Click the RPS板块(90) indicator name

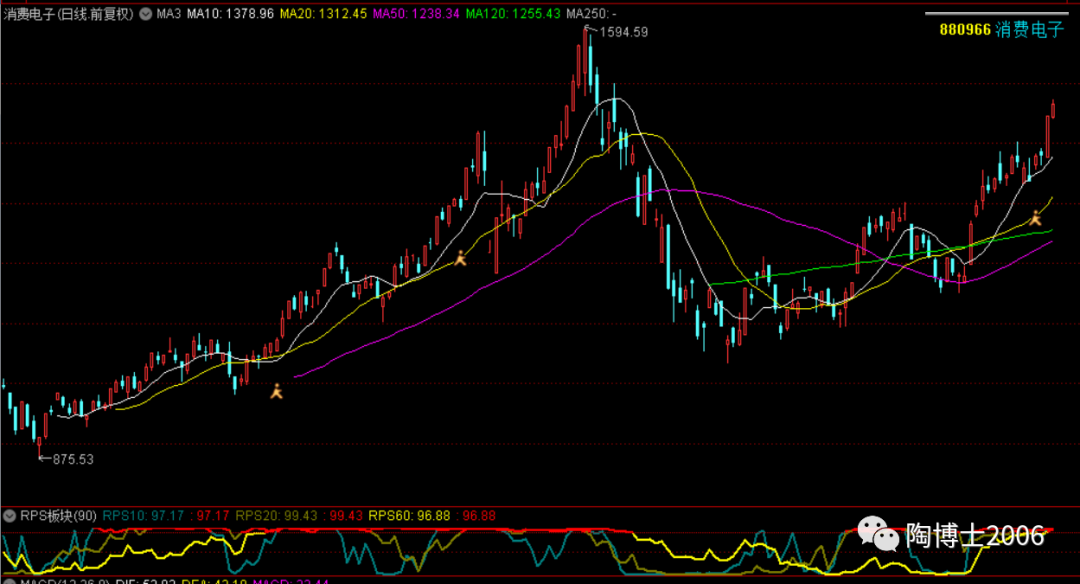tap(59, 516)
